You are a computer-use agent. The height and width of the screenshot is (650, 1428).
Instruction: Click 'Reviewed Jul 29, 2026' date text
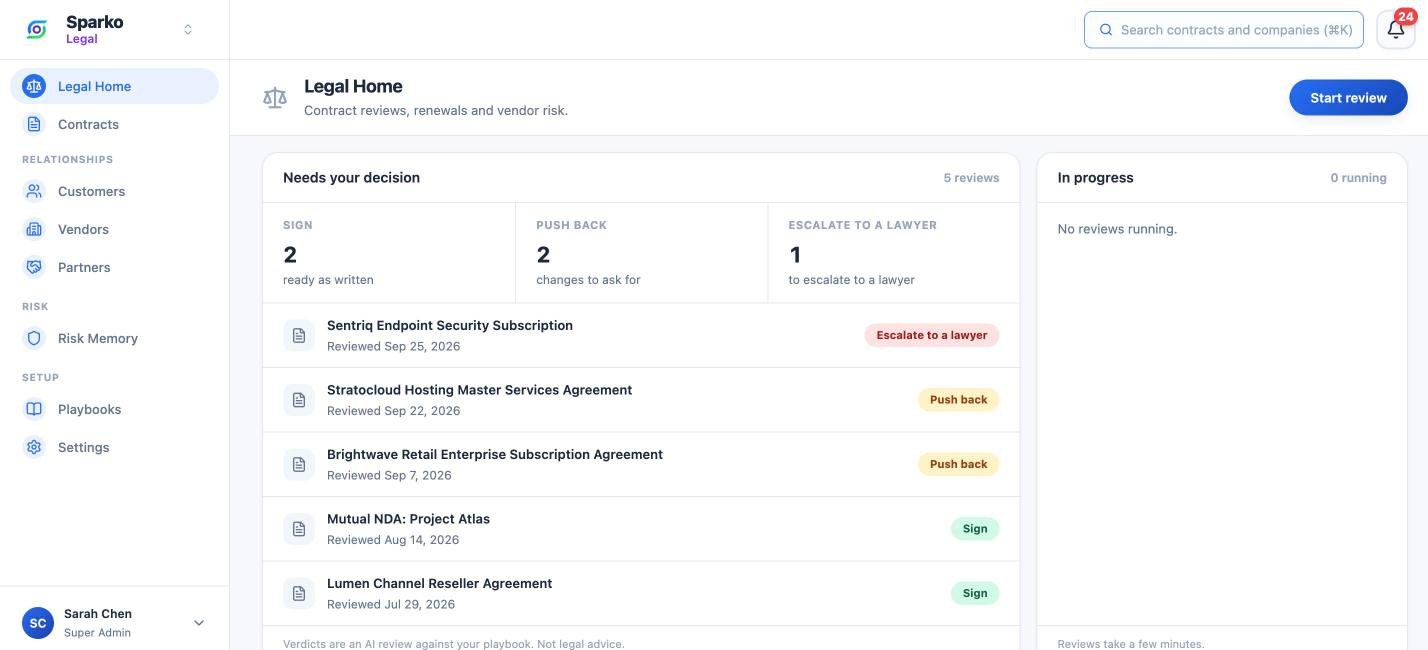[391, 604]
